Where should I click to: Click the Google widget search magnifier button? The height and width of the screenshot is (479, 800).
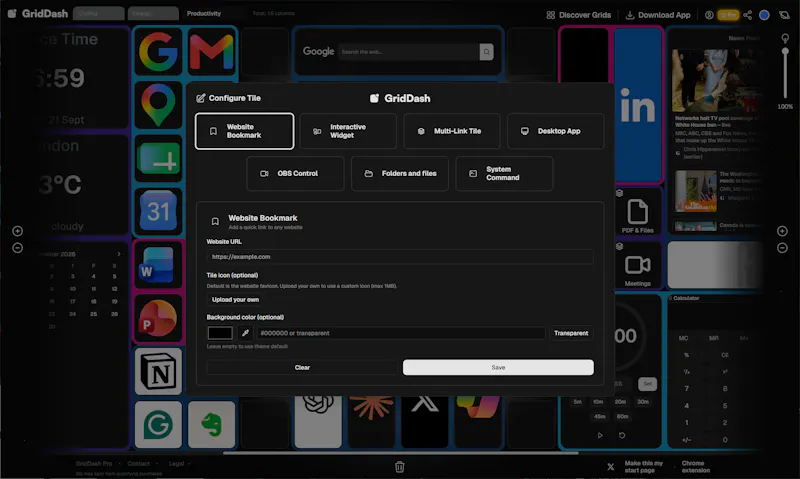click(x=486, y=52)
